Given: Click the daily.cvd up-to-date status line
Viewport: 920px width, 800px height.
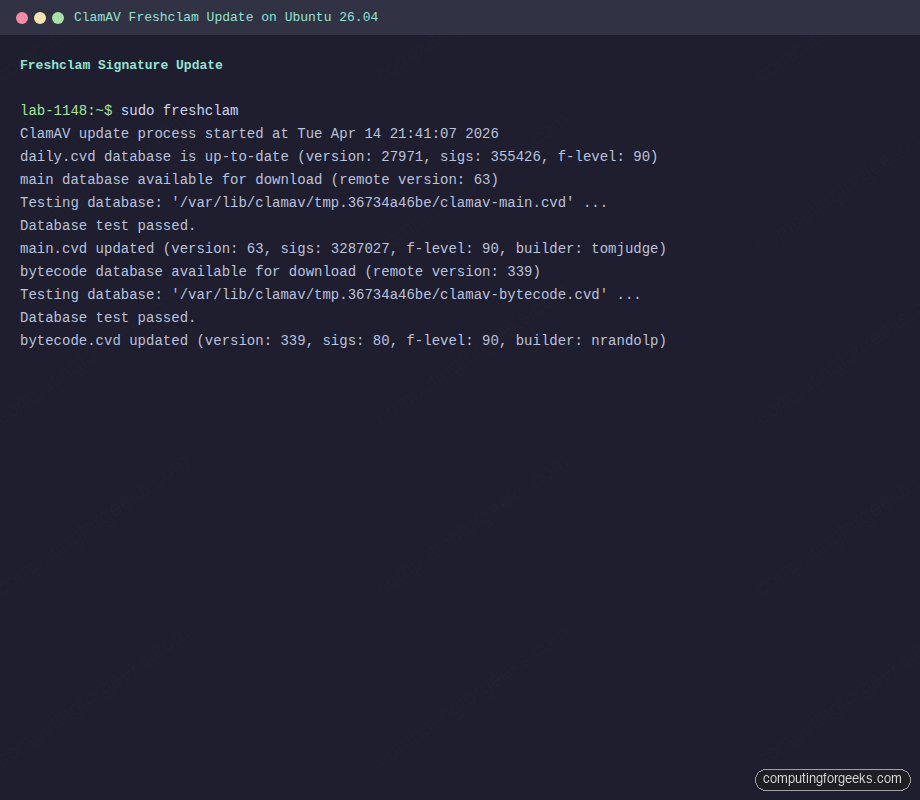Looking at the screenshot, I should point(338,156).
